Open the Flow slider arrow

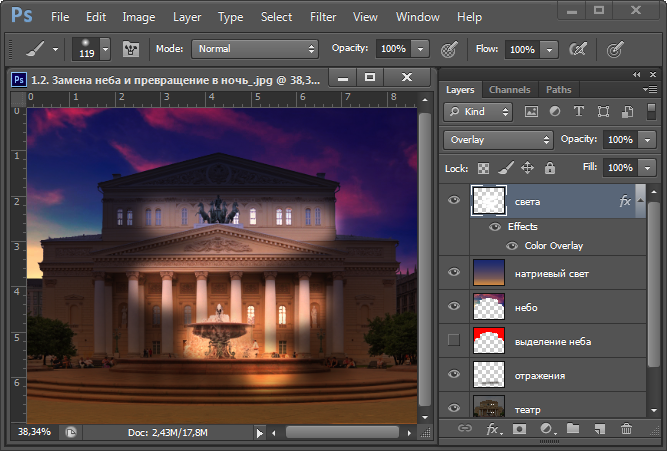pyautogui.click(x=549, y=49)
